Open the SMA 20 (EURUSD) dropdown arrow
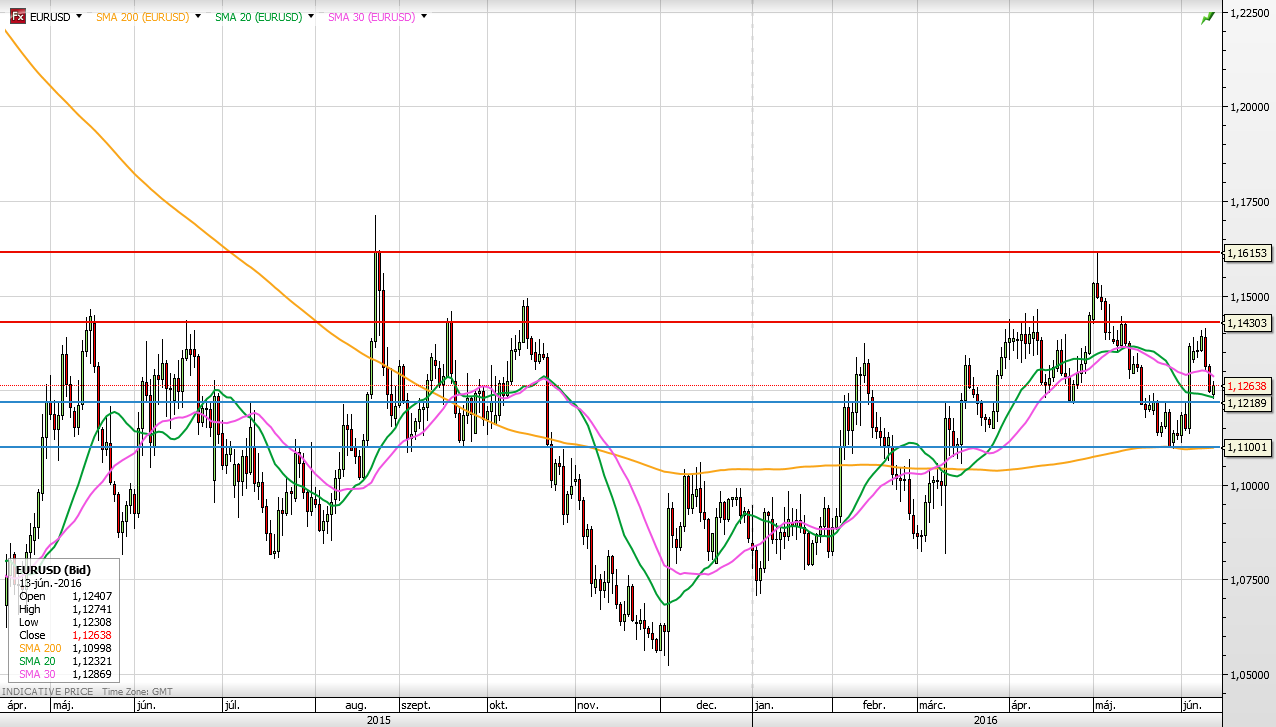 (x=312, y=17)
